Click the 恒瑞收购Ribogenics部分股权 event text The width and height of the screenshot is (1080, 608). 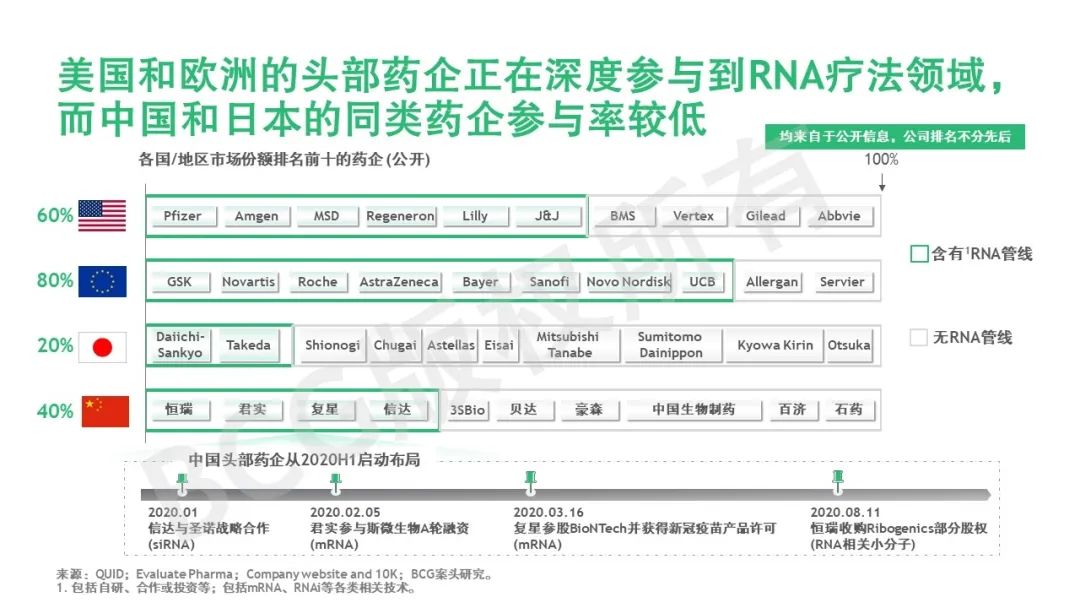coord(898,528)
